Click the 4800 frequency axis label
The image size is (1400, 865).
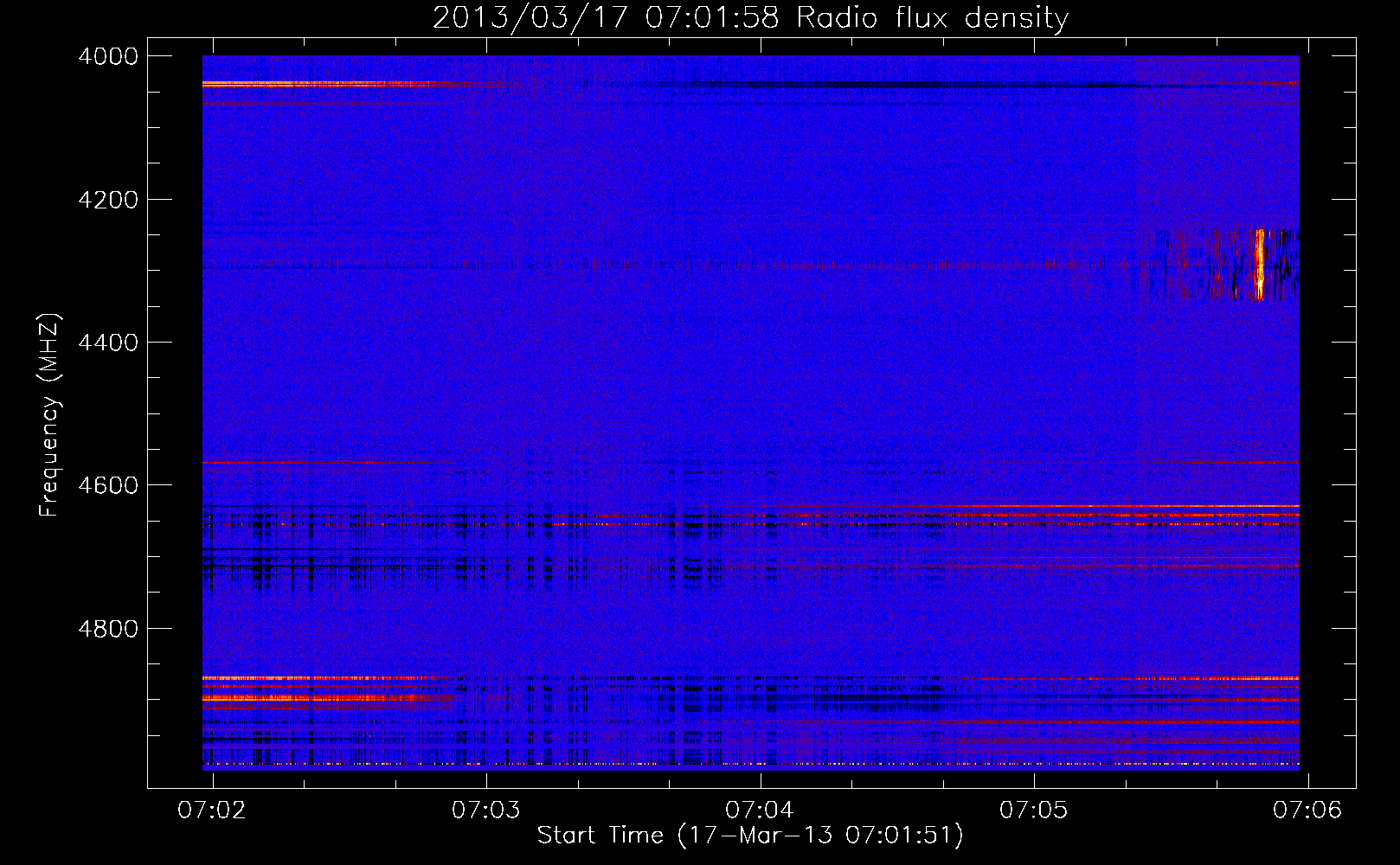pyautogui.click(x=107, y=629)
